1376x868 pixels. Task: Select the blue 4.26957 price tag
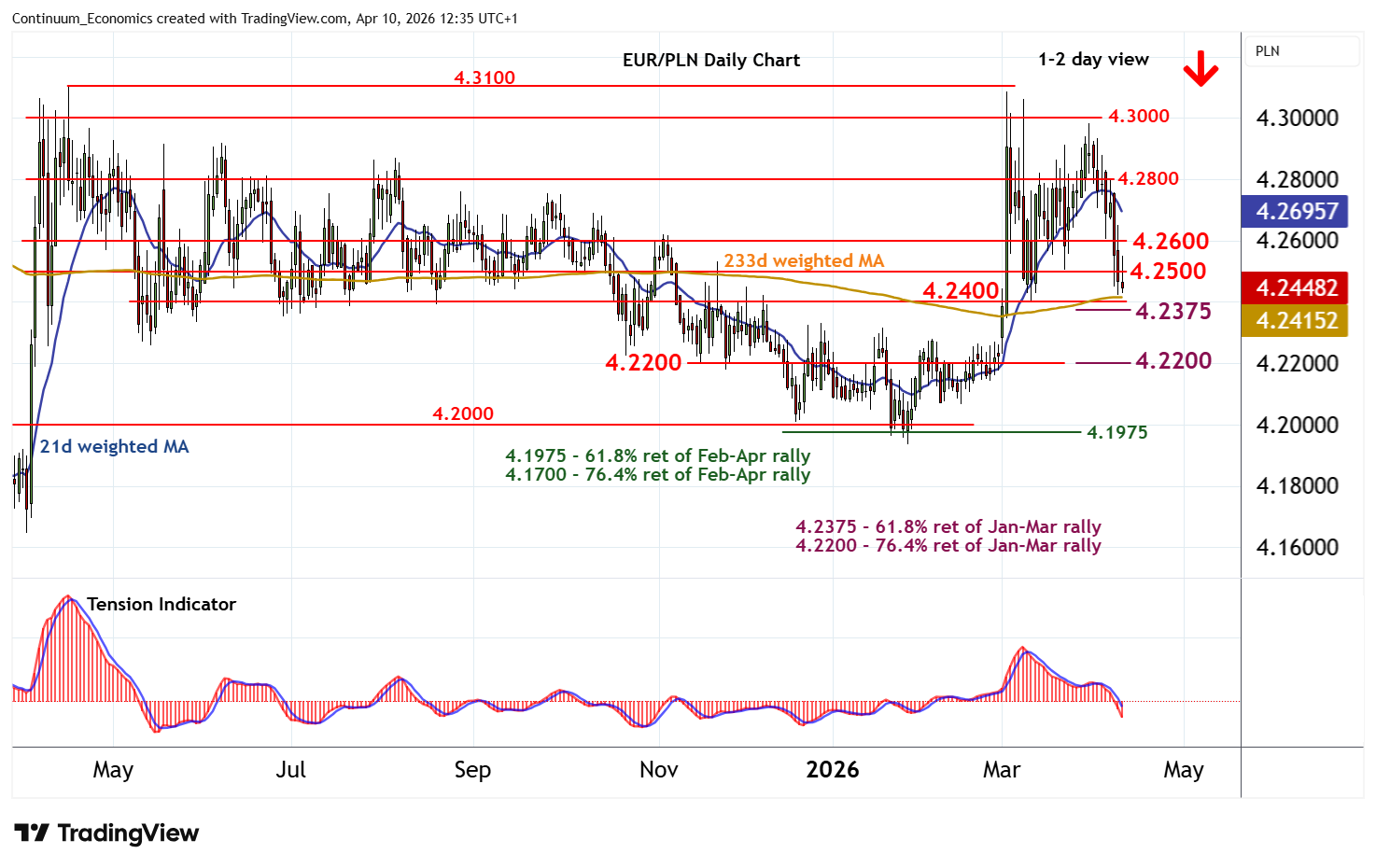(1296, 211)
